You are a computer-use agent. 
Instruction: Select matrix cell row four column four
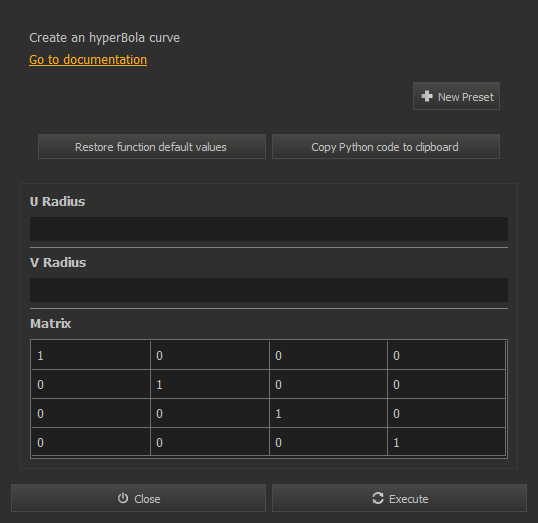click(x=446, y=442)
